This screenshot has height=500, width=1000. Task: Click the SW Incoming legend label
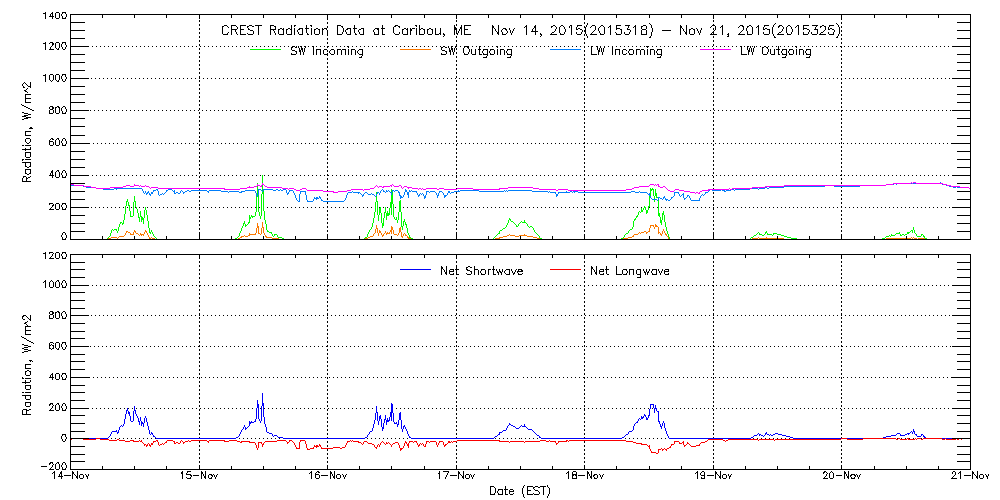pyautogui.click(x=327, y=52)
